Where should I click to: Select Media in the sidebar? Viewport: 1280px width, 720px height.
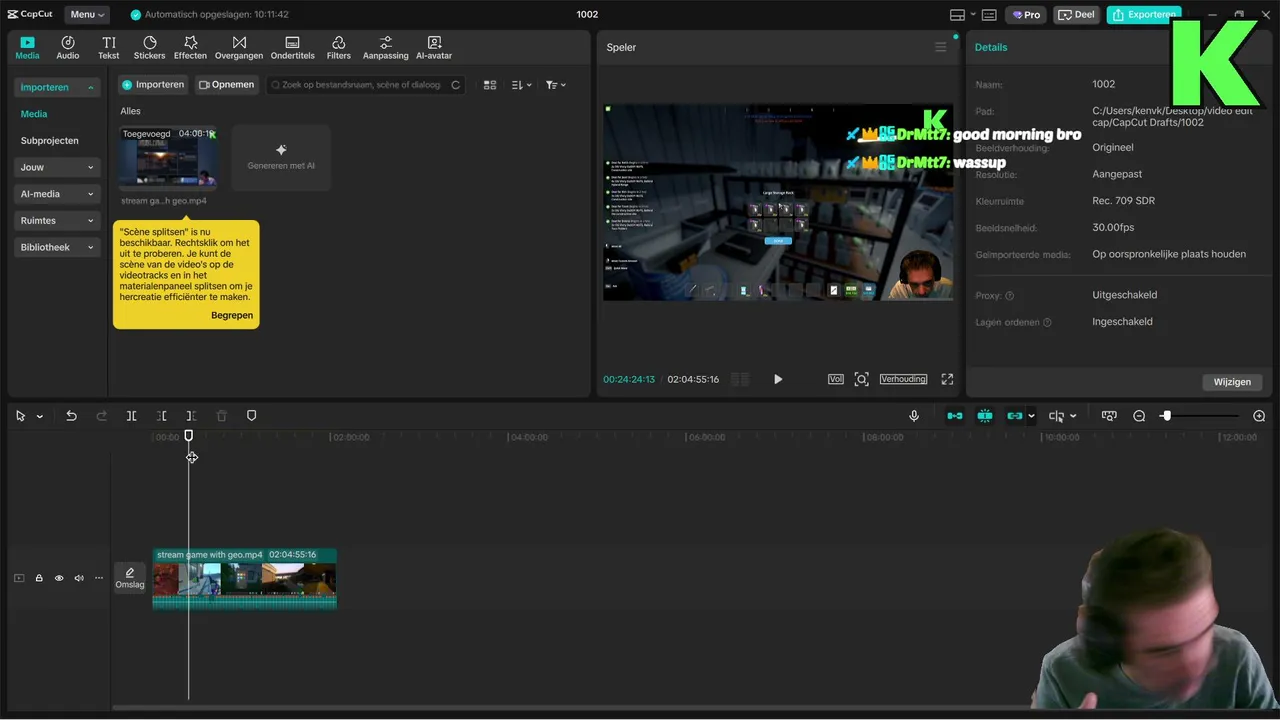pyautogui.click(x=34, y=114)
